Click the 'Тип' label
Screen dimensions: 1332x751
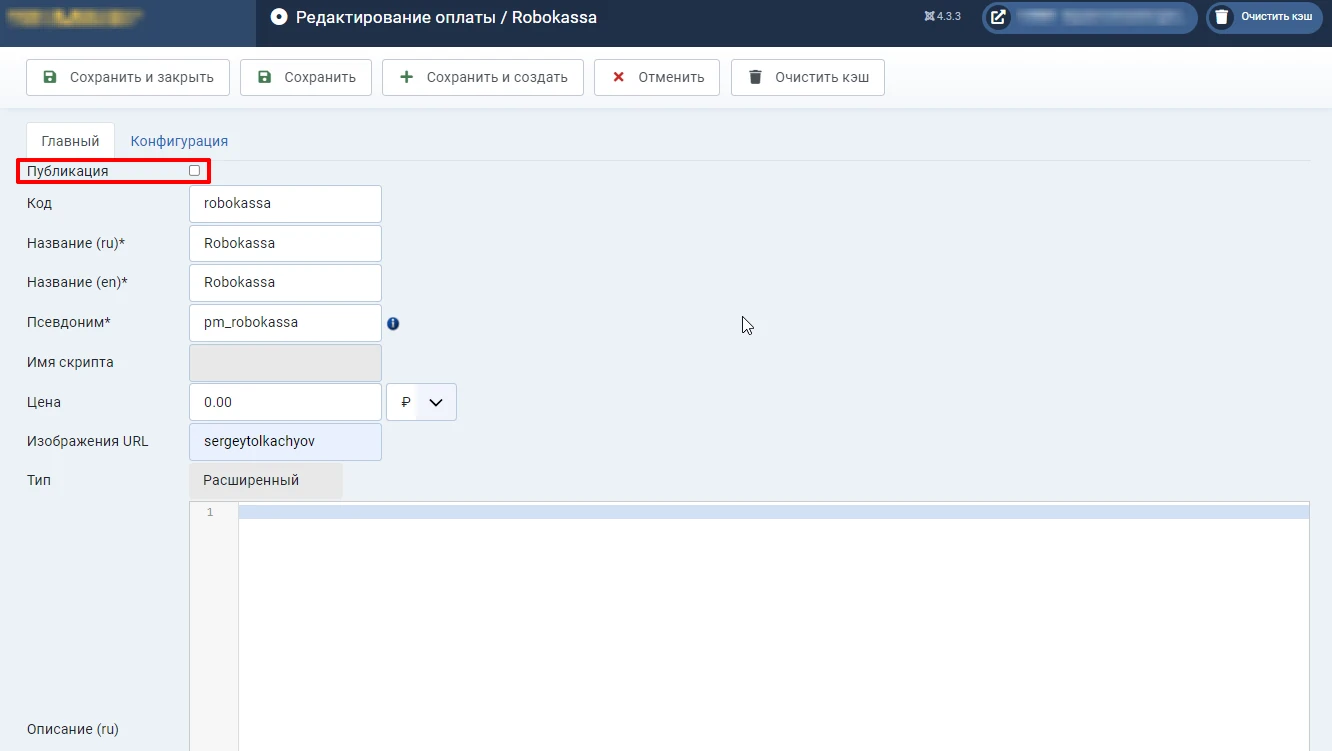pyautogui.click(x=39, y=480)
